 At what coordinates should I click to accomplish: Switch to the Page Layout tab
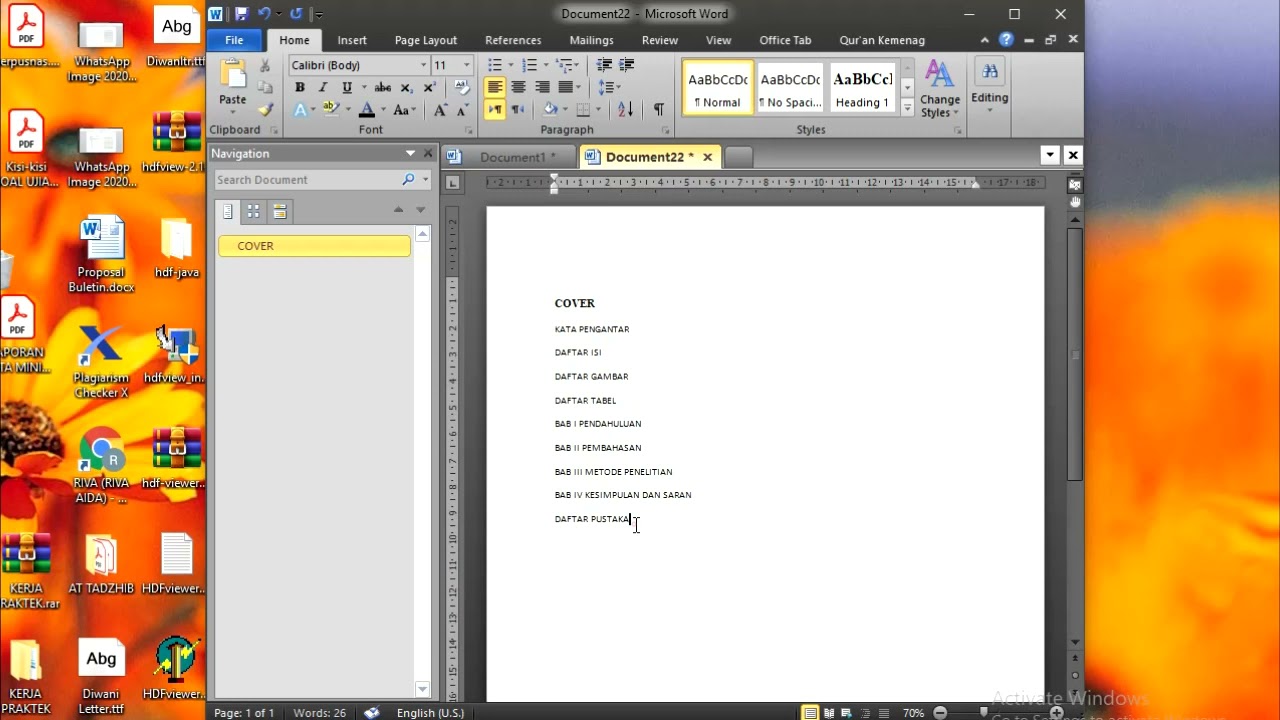(426, 40)
